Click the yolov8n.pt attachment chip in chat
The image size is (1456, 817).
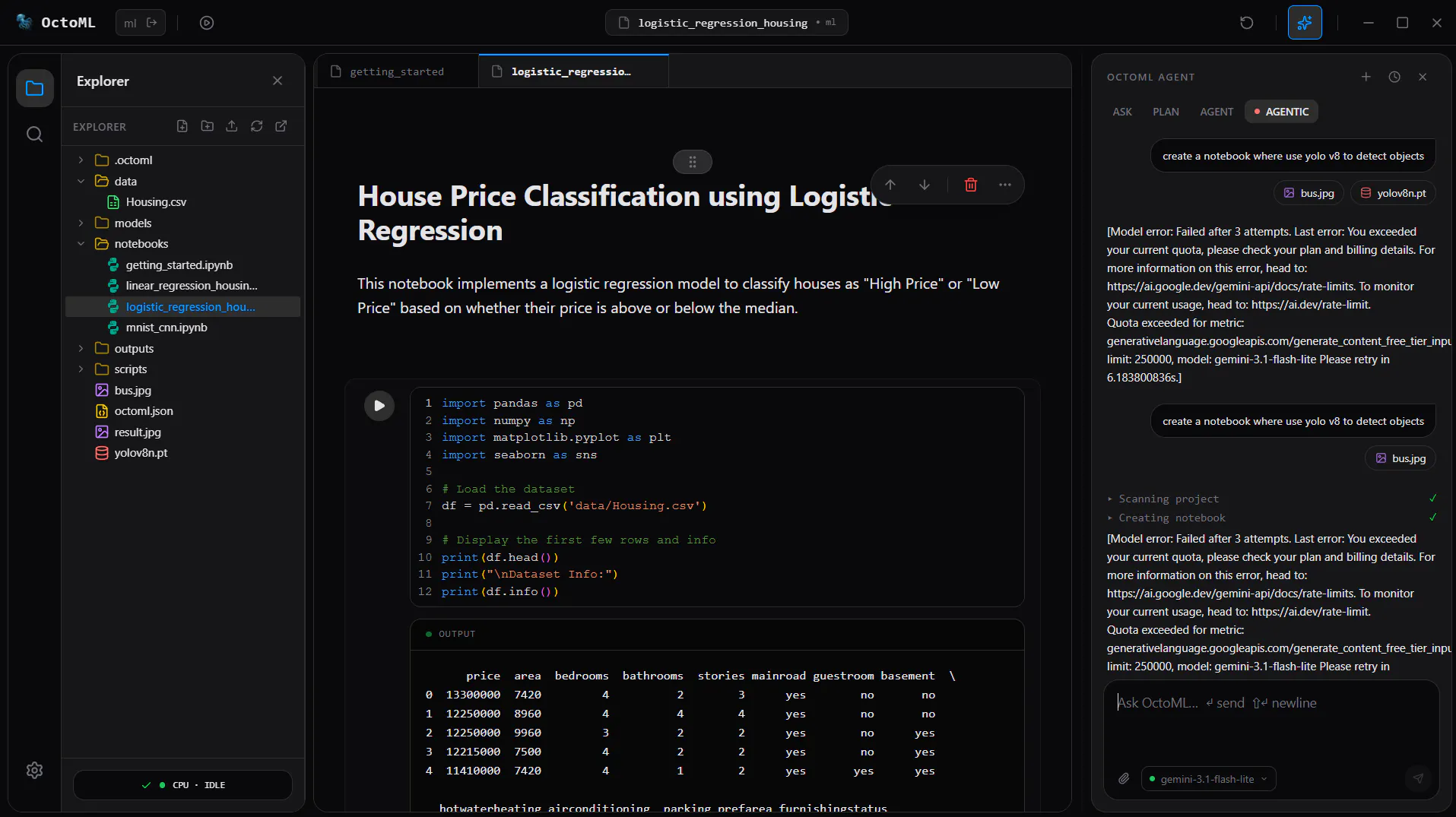pos(1393,193)
